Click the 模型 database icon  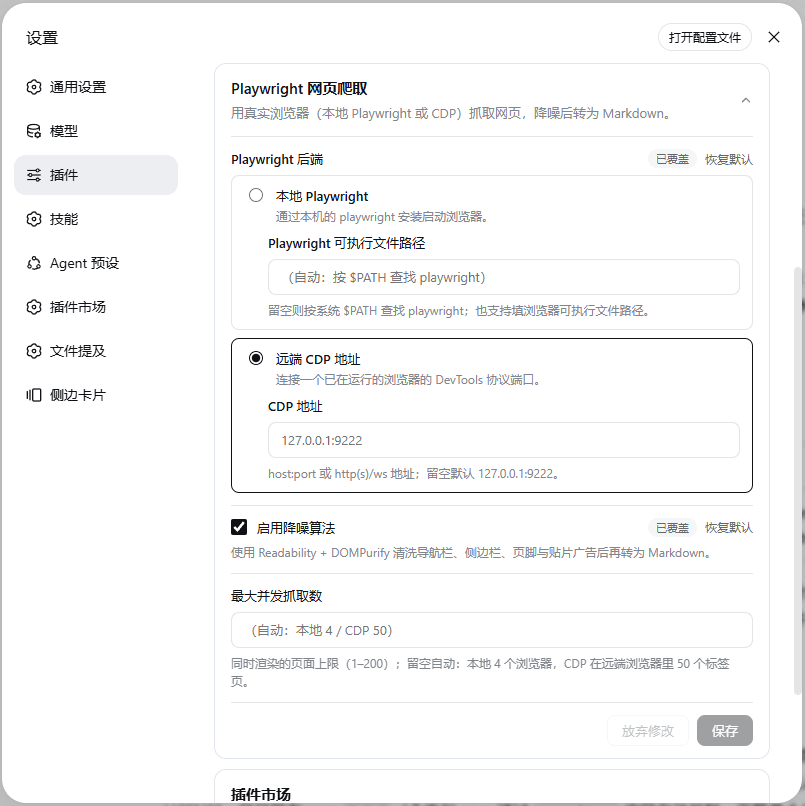point(34,131)
